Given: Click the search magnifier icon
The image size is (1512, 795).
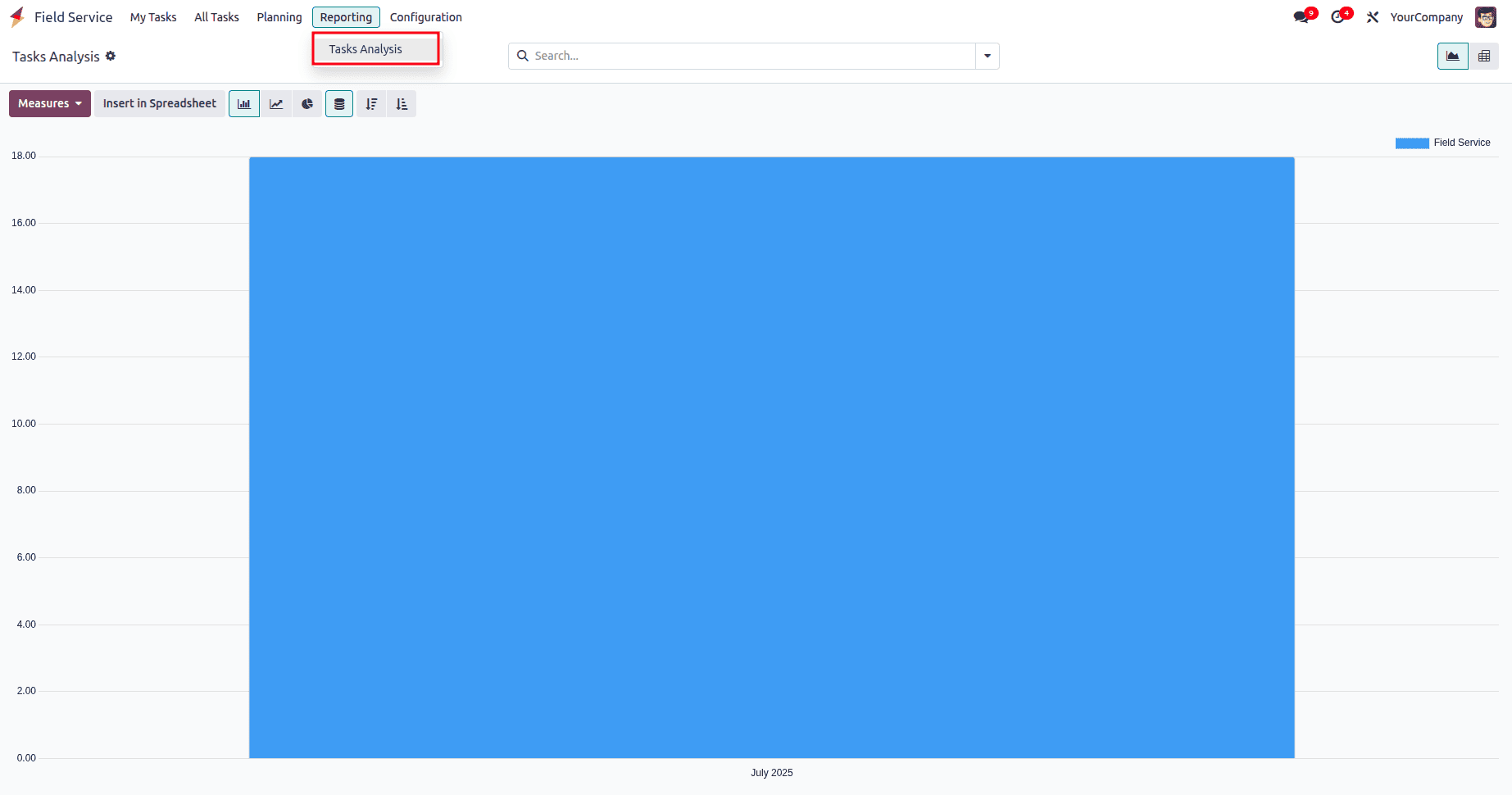Looking at the screenshot, I should [x=523, y=56].
